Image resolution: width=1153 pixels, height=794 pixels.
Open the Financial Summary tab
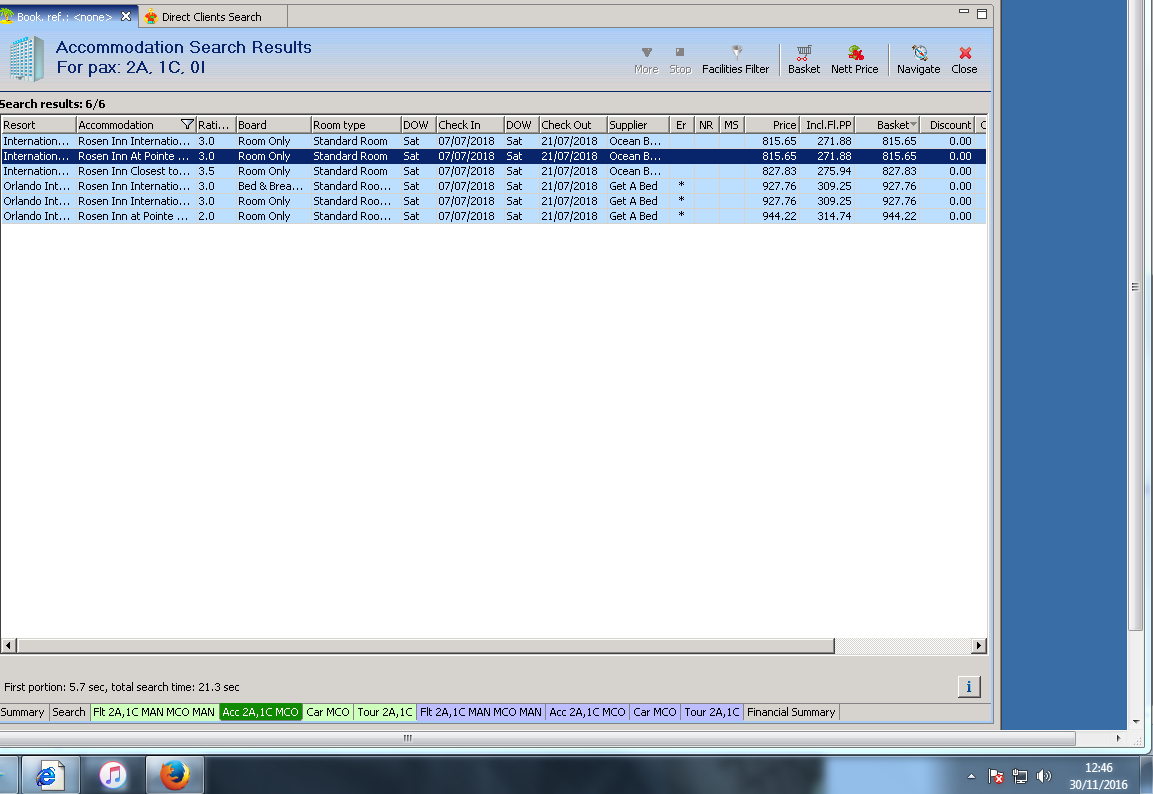click(790, 712)
